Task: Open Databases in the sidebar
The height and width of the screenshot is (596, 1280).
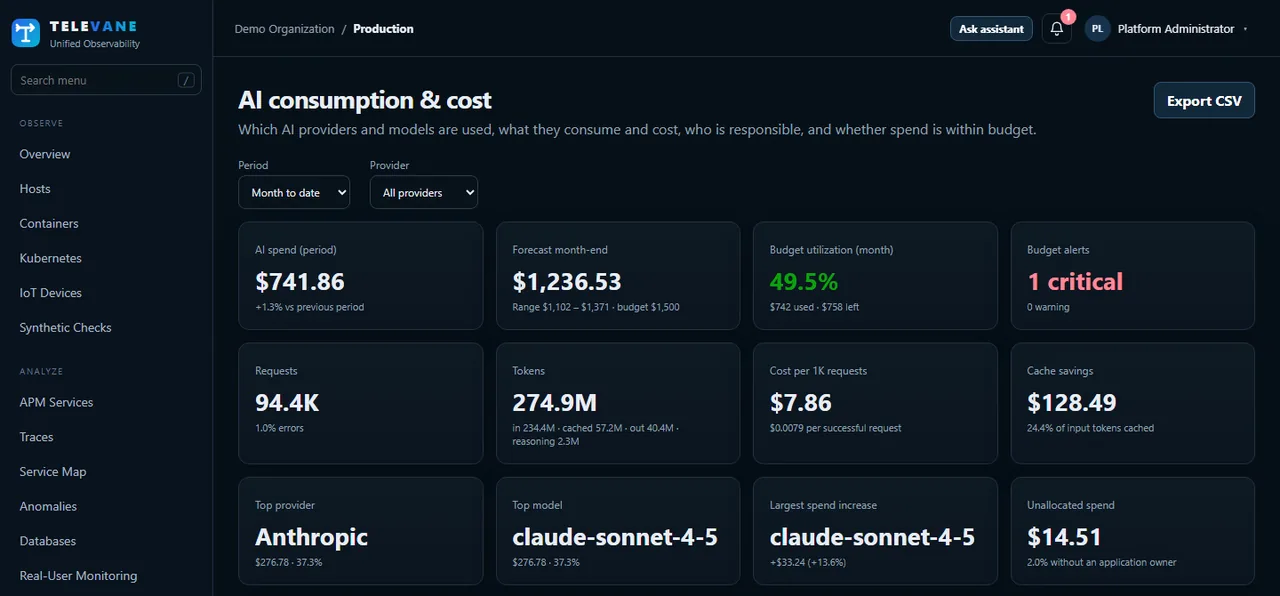Action: click(48, 541)
